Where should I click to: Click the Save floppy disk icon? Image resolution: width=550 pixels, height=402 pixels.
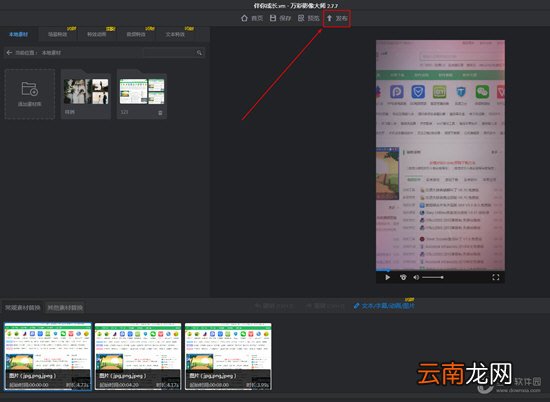273,18
